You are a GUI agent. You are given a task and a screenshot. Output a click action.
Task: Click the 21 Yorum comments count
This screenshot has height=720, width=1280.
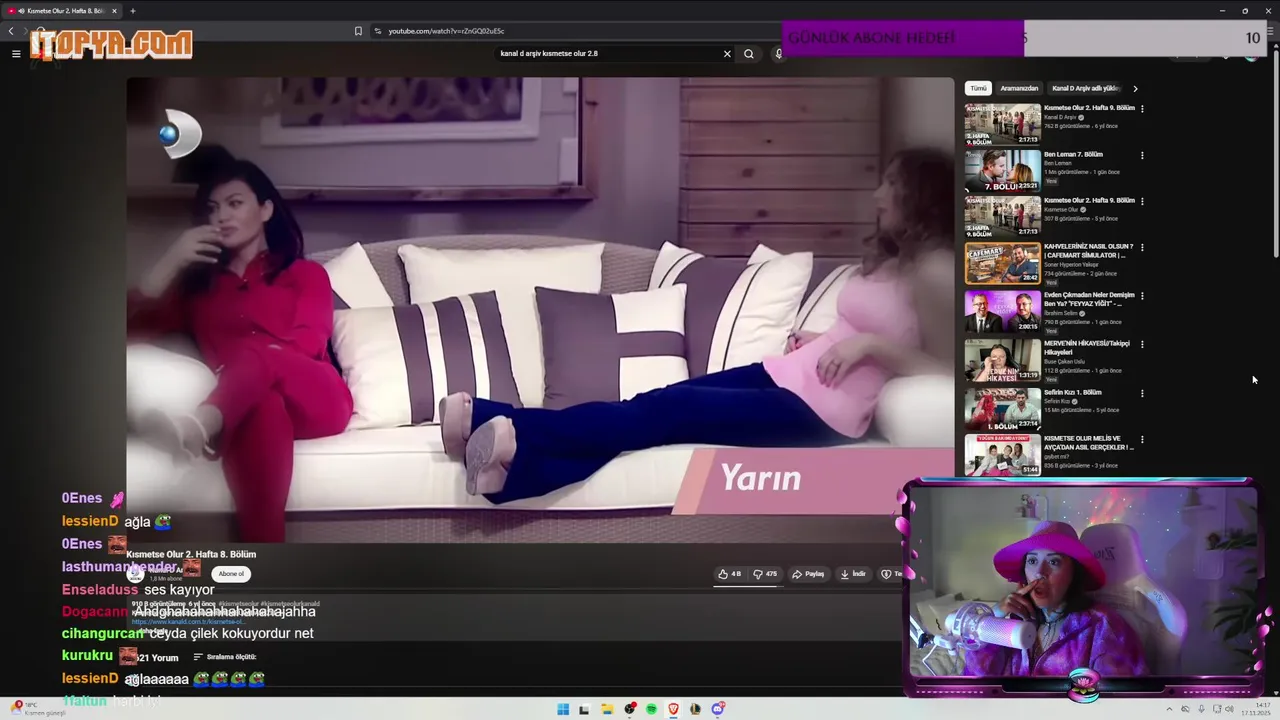coord(158,657)
